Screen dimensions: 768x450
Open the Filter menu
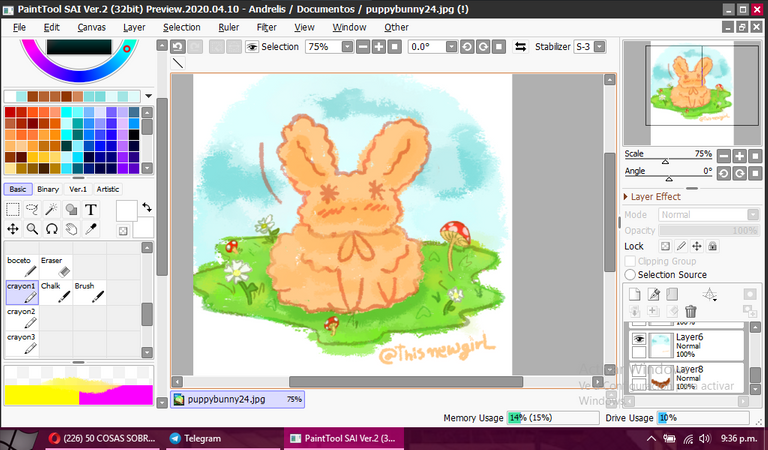click(267, 27)
